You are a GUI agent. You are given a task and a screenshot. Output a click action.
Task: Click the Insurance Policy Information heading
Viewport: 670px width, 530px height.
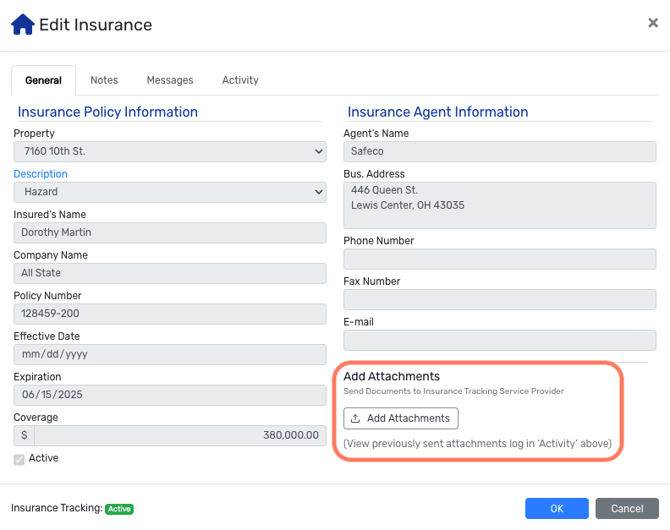coord(107,112)
